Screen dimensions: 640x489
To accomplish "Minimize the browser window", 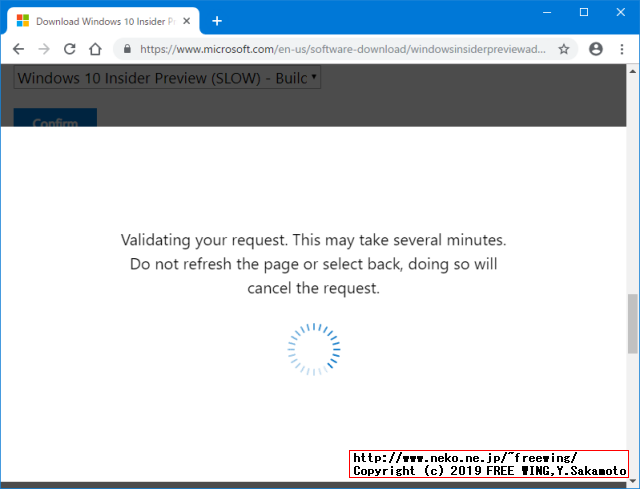I will click(547, 12).
